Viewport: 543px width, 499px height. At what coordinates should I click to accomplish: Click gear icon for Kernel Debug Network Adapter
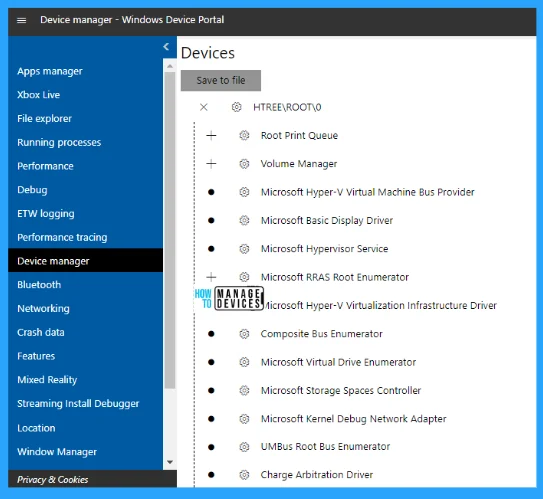[x=244, y=419]
